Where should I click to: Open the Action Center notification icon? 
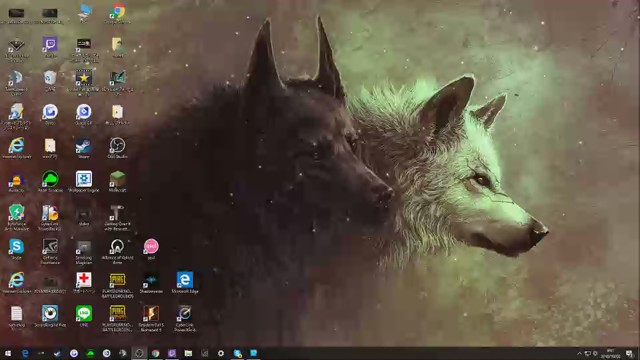click(x=629, y=353)
